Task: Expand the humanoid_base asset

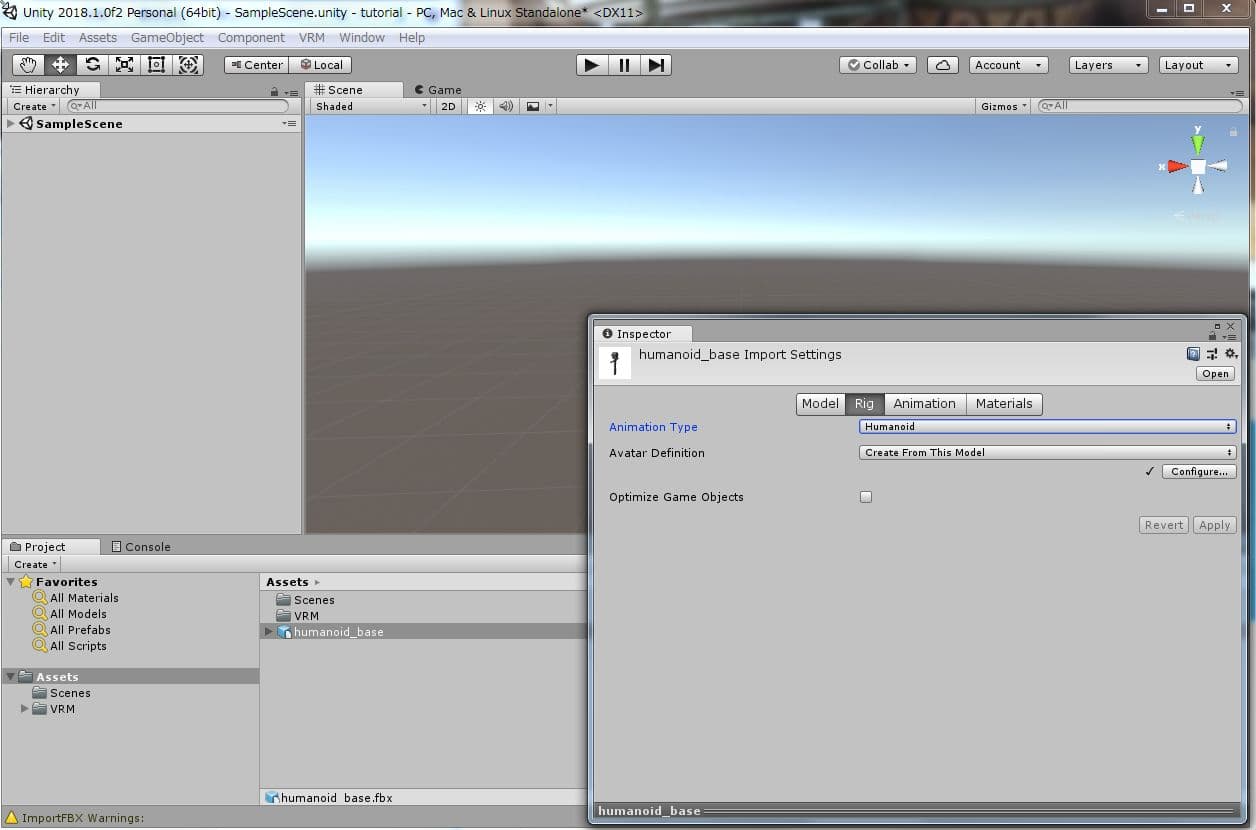Action: pyautogui.click(x=268, y=632)
